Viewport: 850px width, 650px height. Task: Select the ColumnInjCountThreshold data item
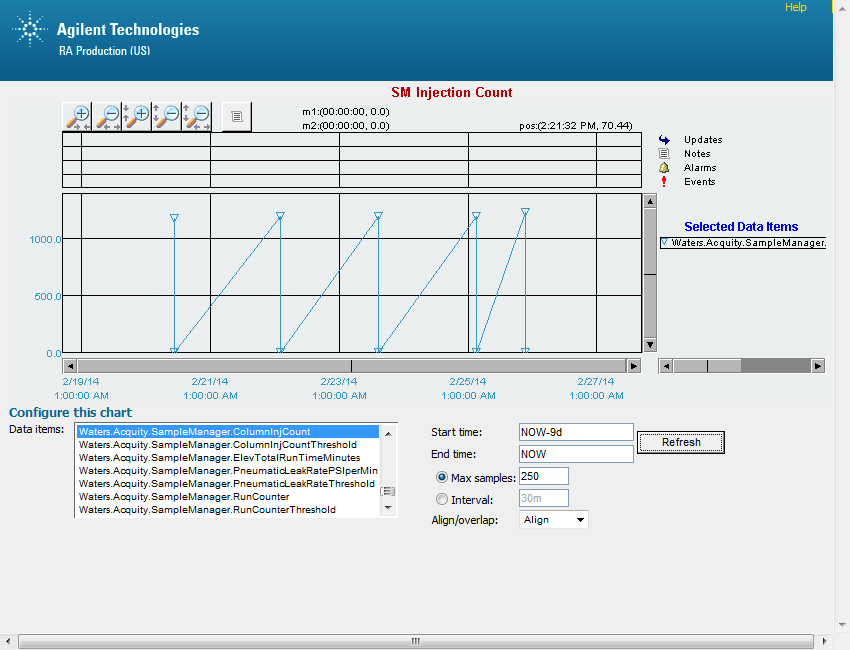click(218, 445)
